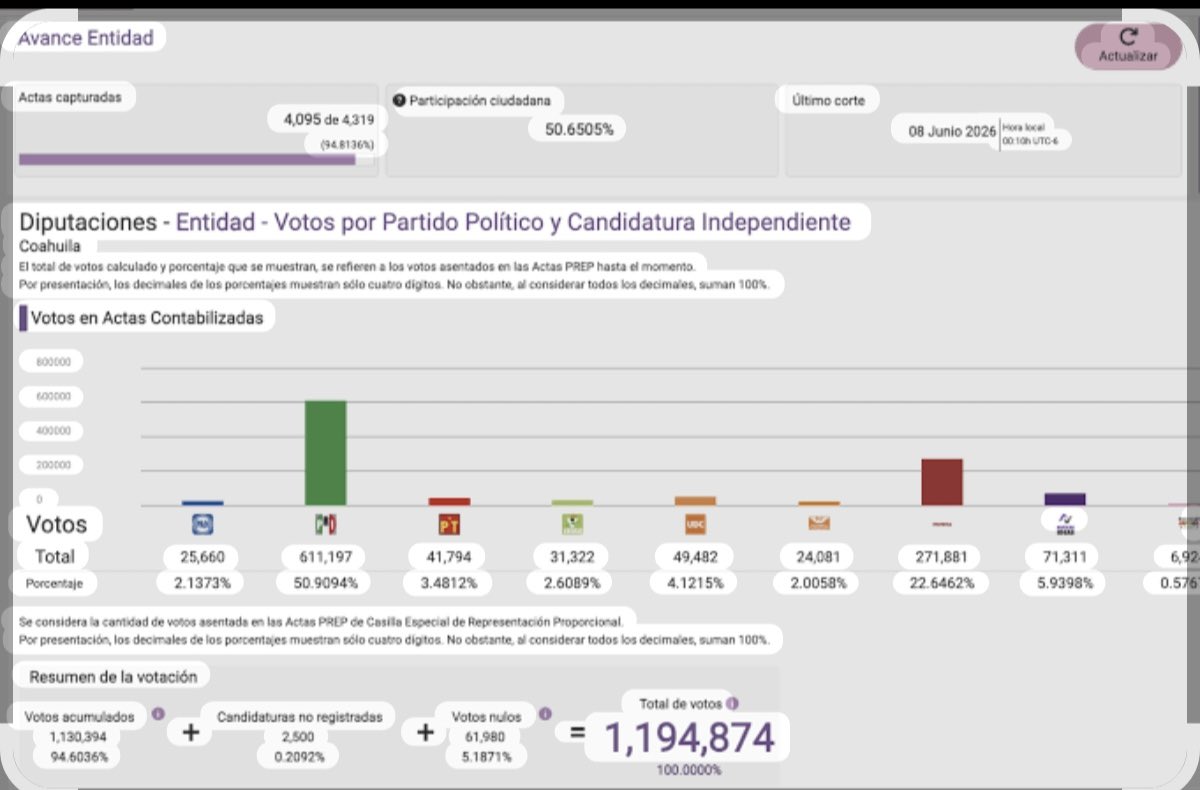Click the Resumen de la votación heading
The width and height of the screenshot is (1200, 790).
[x=113, y=677]
